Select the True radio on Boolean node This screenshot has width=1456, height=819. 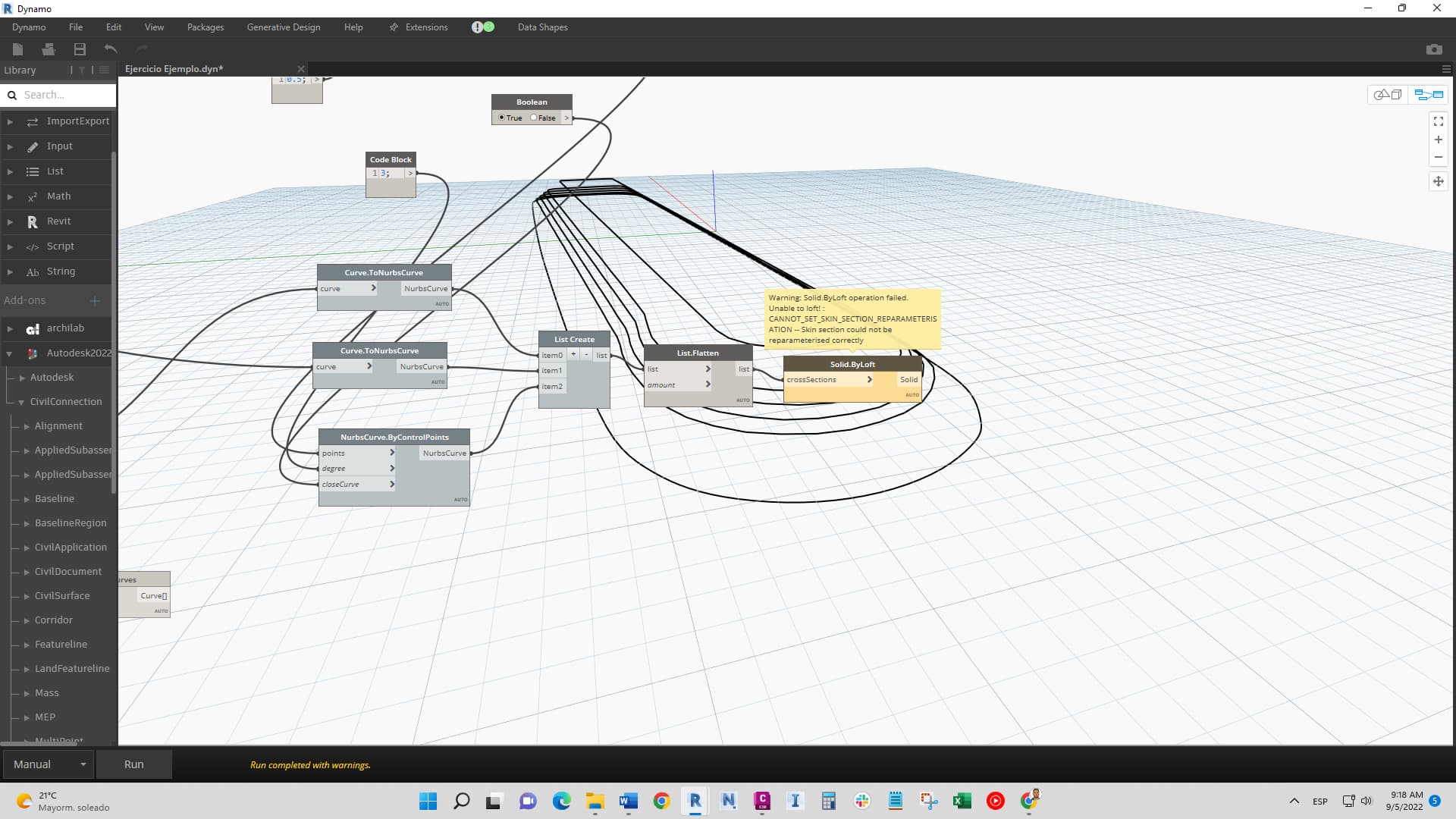click(x=502, y=118)
